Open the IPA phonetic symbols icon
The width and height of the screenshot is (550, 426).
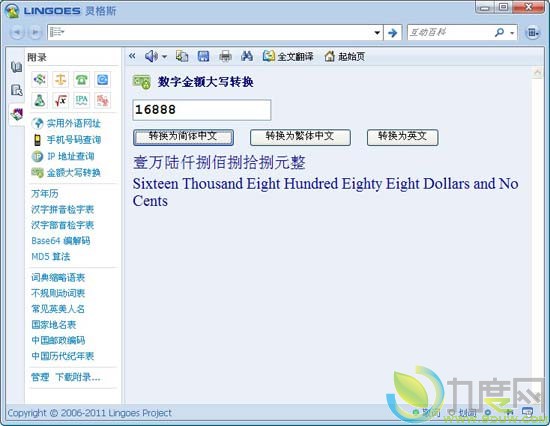(81, 100)
